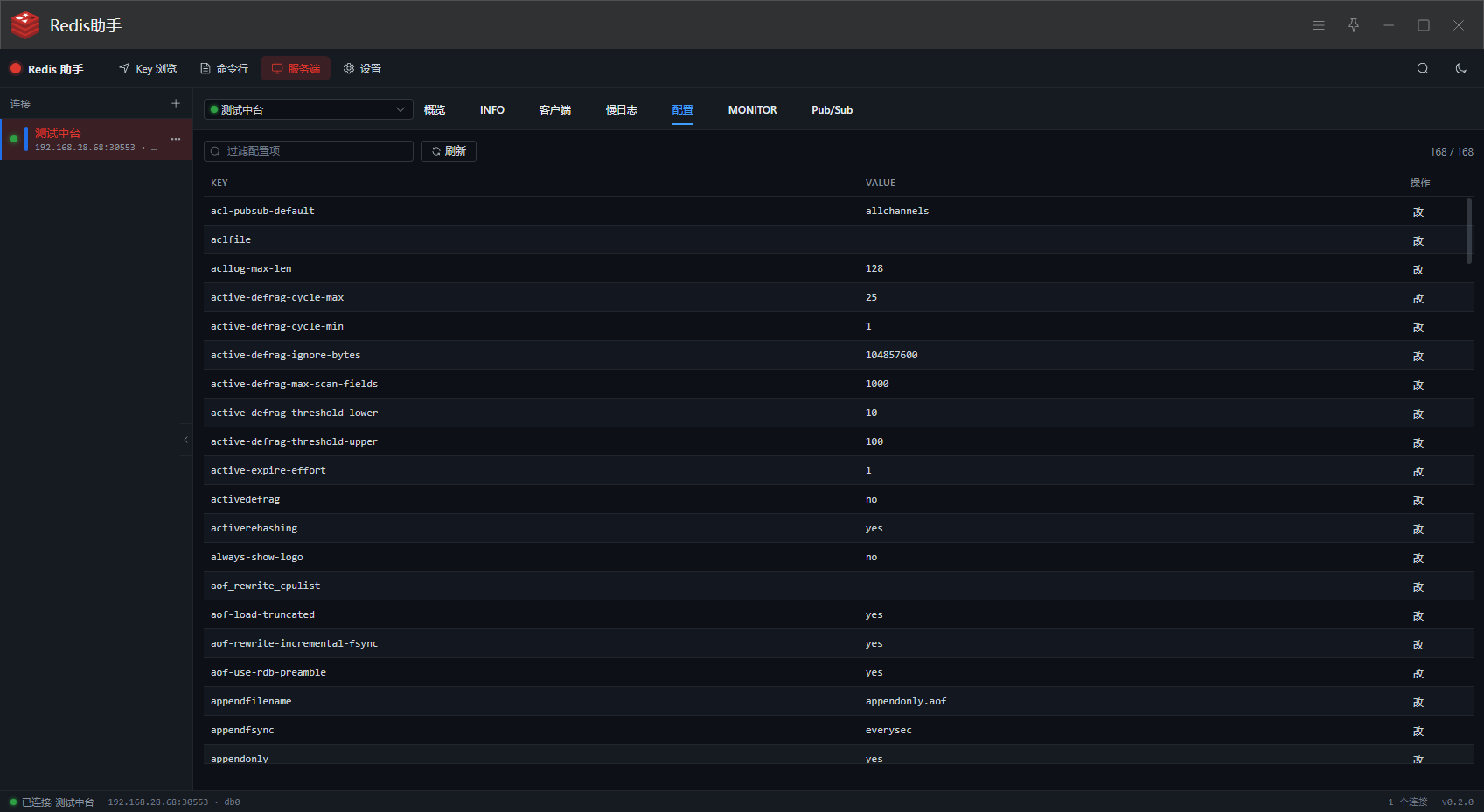The height and width of the screenshot is (812, 1484).
Task: Click the activerehashing key name
Action: coord(254,528)
